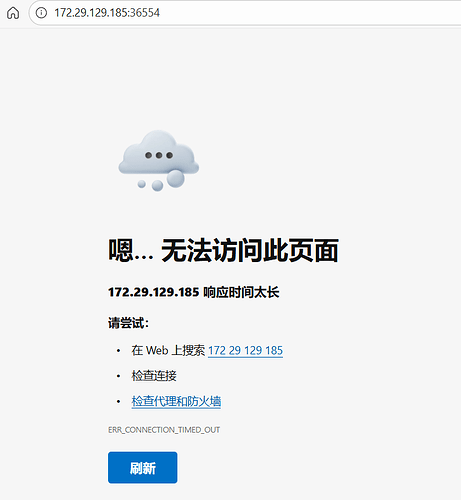Open web search link for 172 29 129 185

(245, 350)
